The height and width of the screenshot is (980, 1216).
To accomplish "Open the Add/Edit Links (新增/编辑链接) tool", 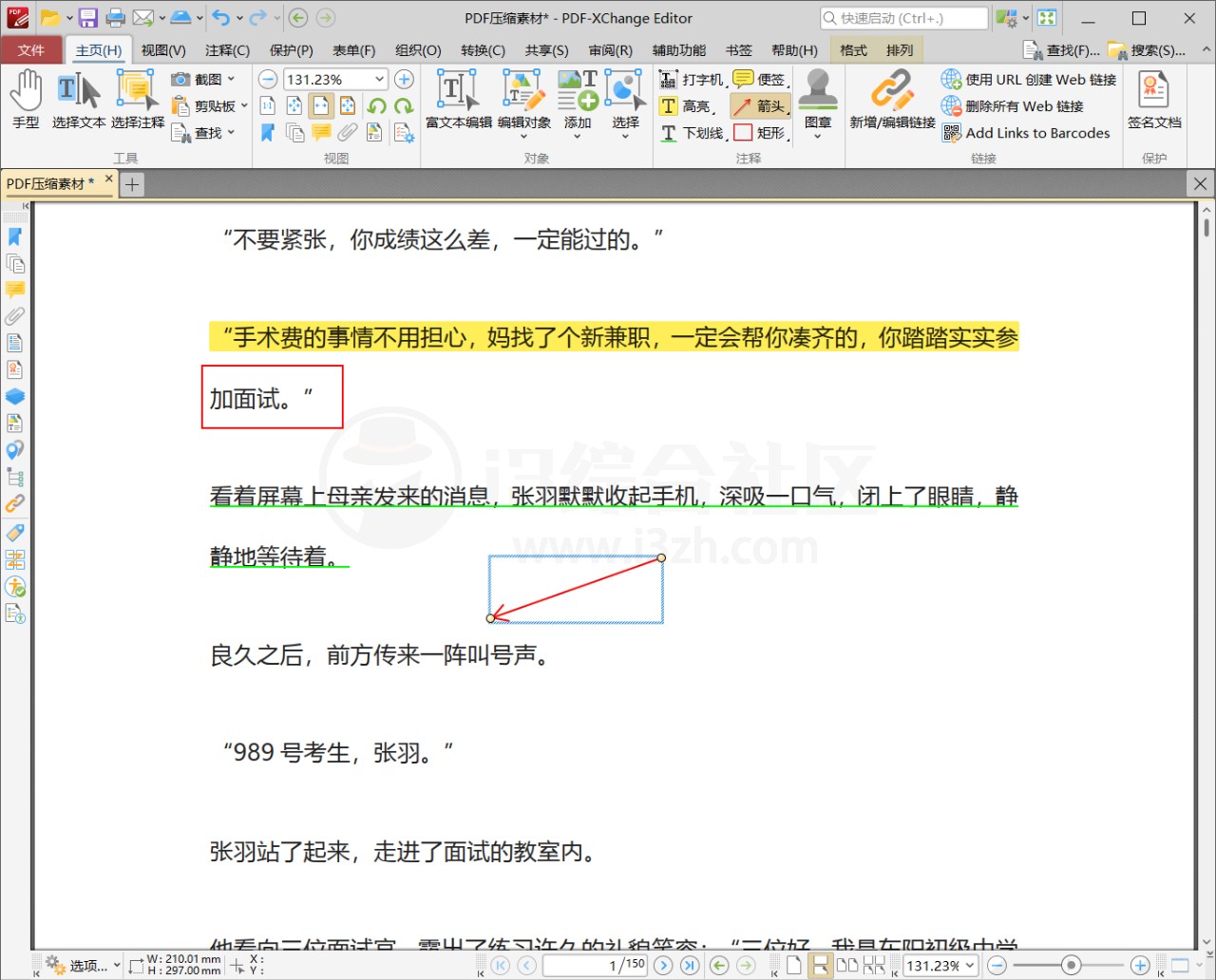I will click(x=892, y=100).
